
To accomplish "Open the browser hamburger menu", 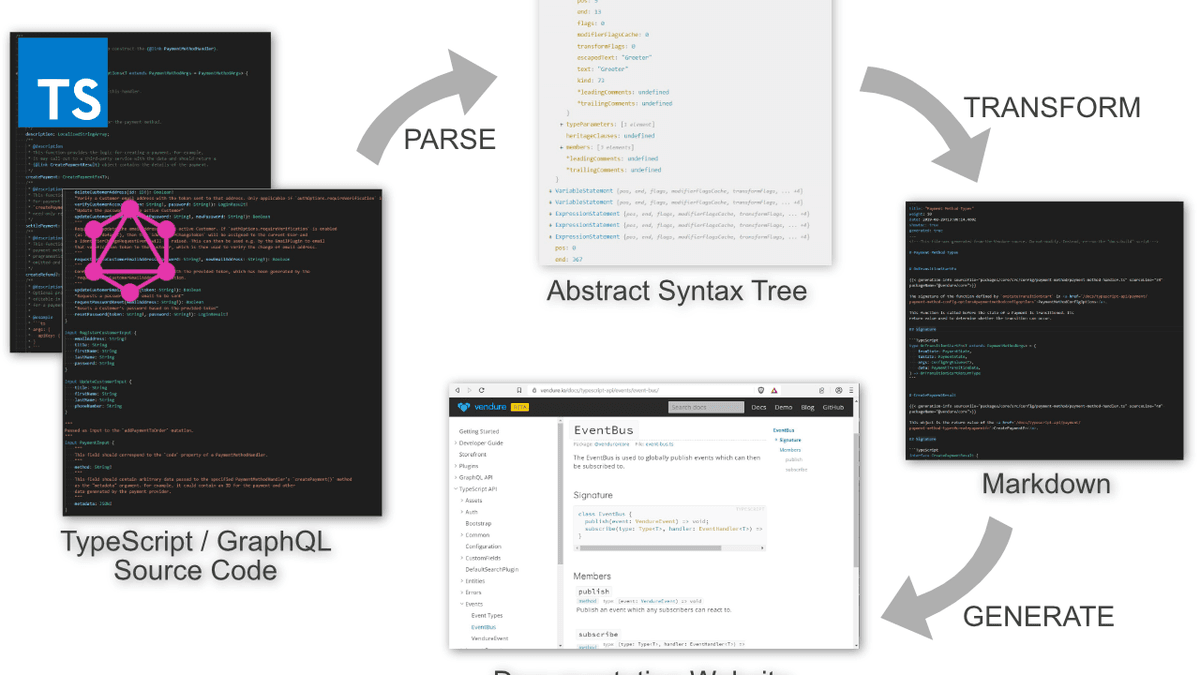I will pyautogui.click(x=850, y=390).
